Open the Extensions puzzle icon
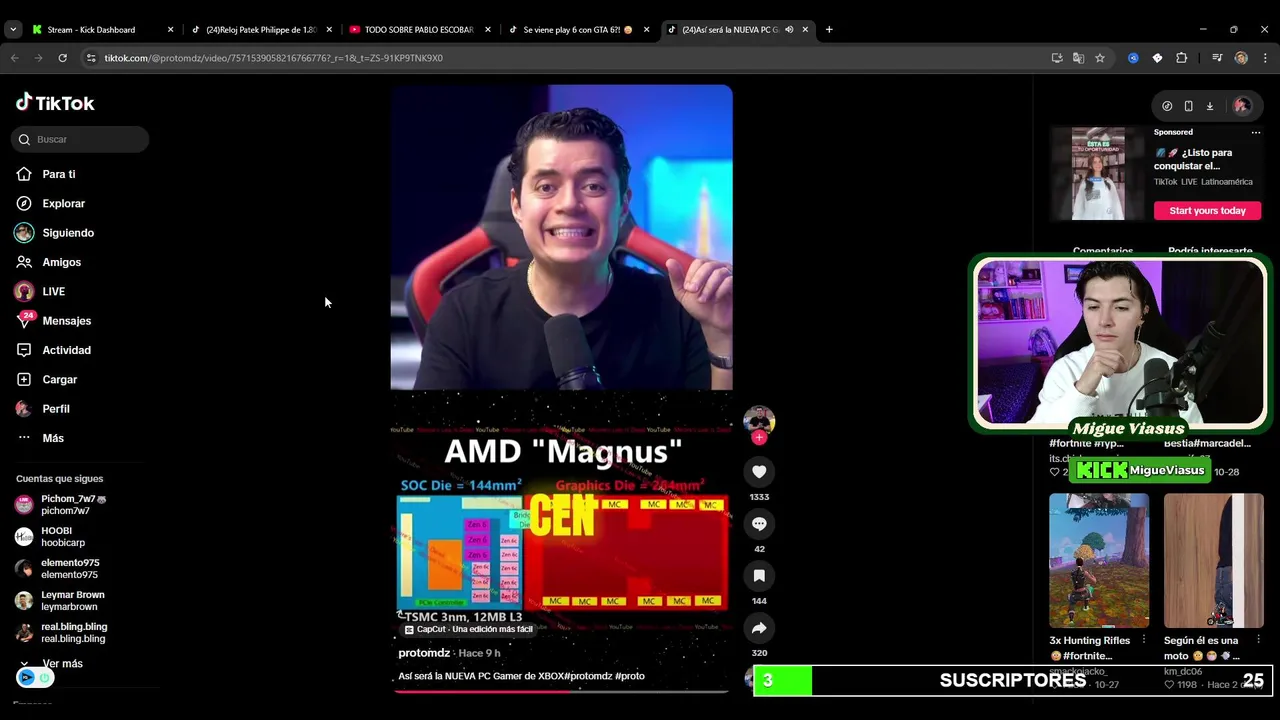This screenshot has width=1280, height=720. click(1181, 58)
